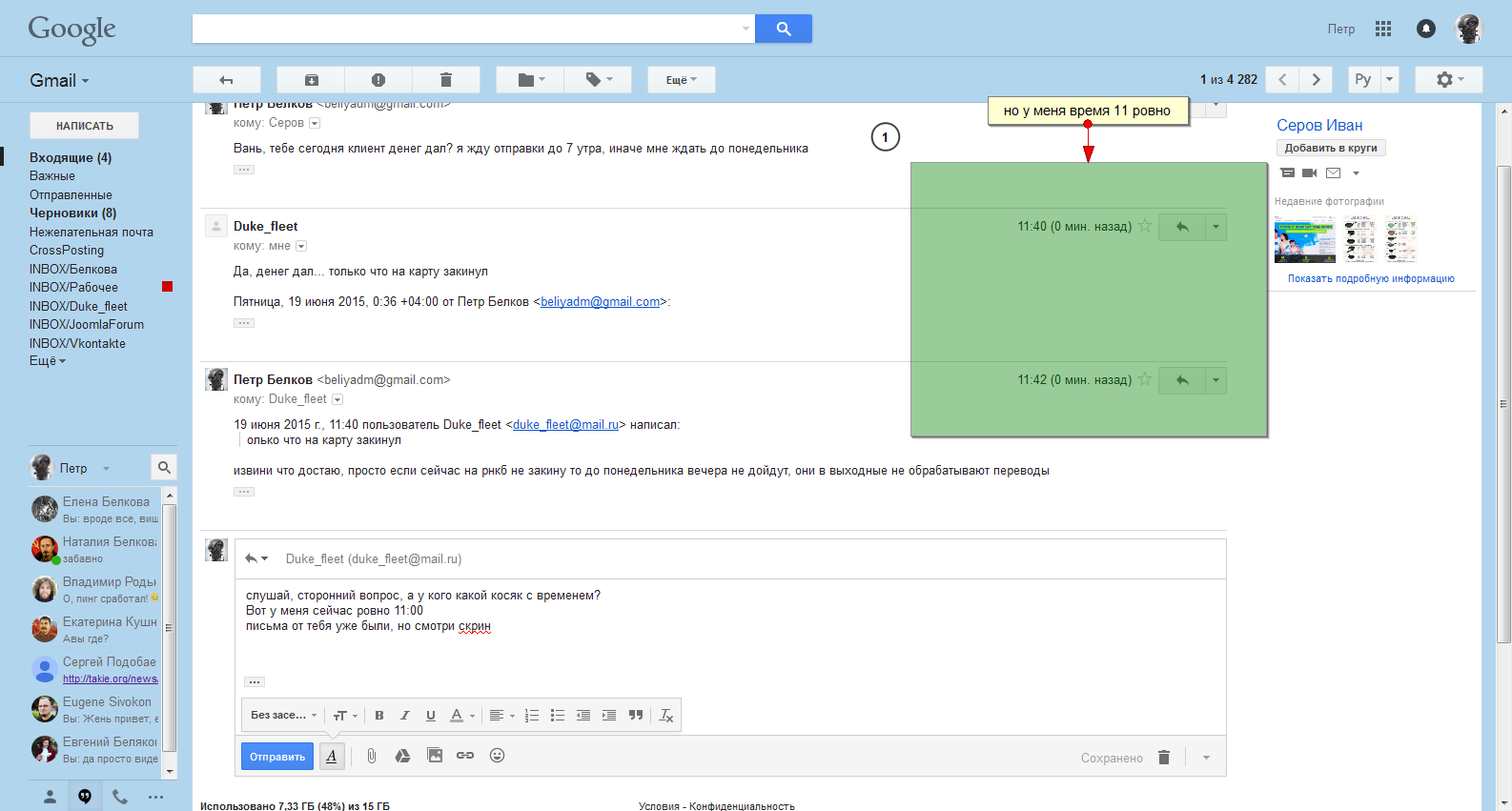Insert a numbered list
The image size is (1512, 811).
(x=532, y=716)
